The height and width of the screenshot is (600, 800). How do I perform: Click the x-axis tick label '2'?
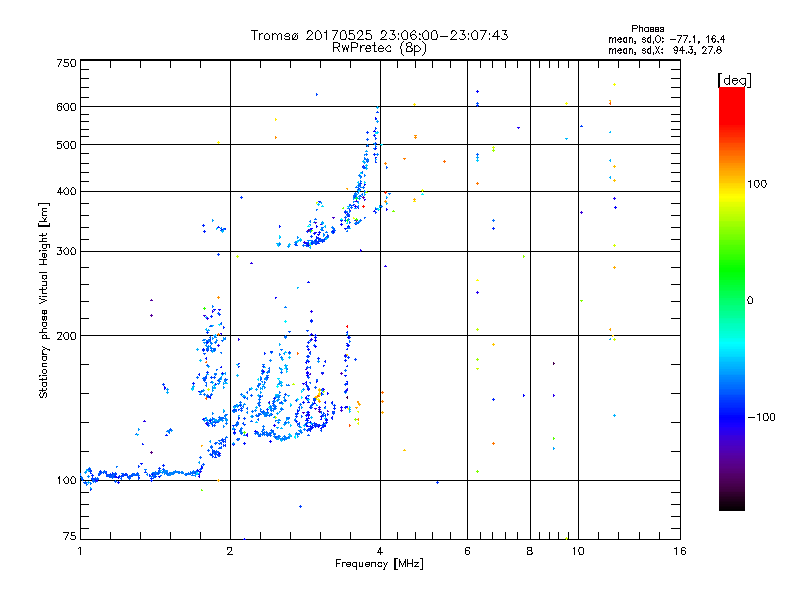(230, 551)
